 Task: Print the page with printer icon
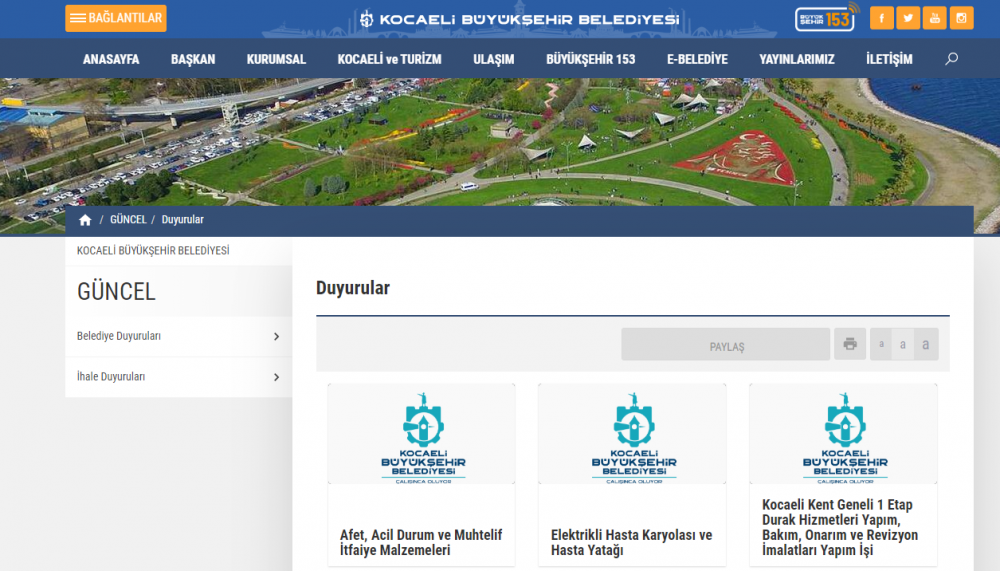(x=850, y=345)
